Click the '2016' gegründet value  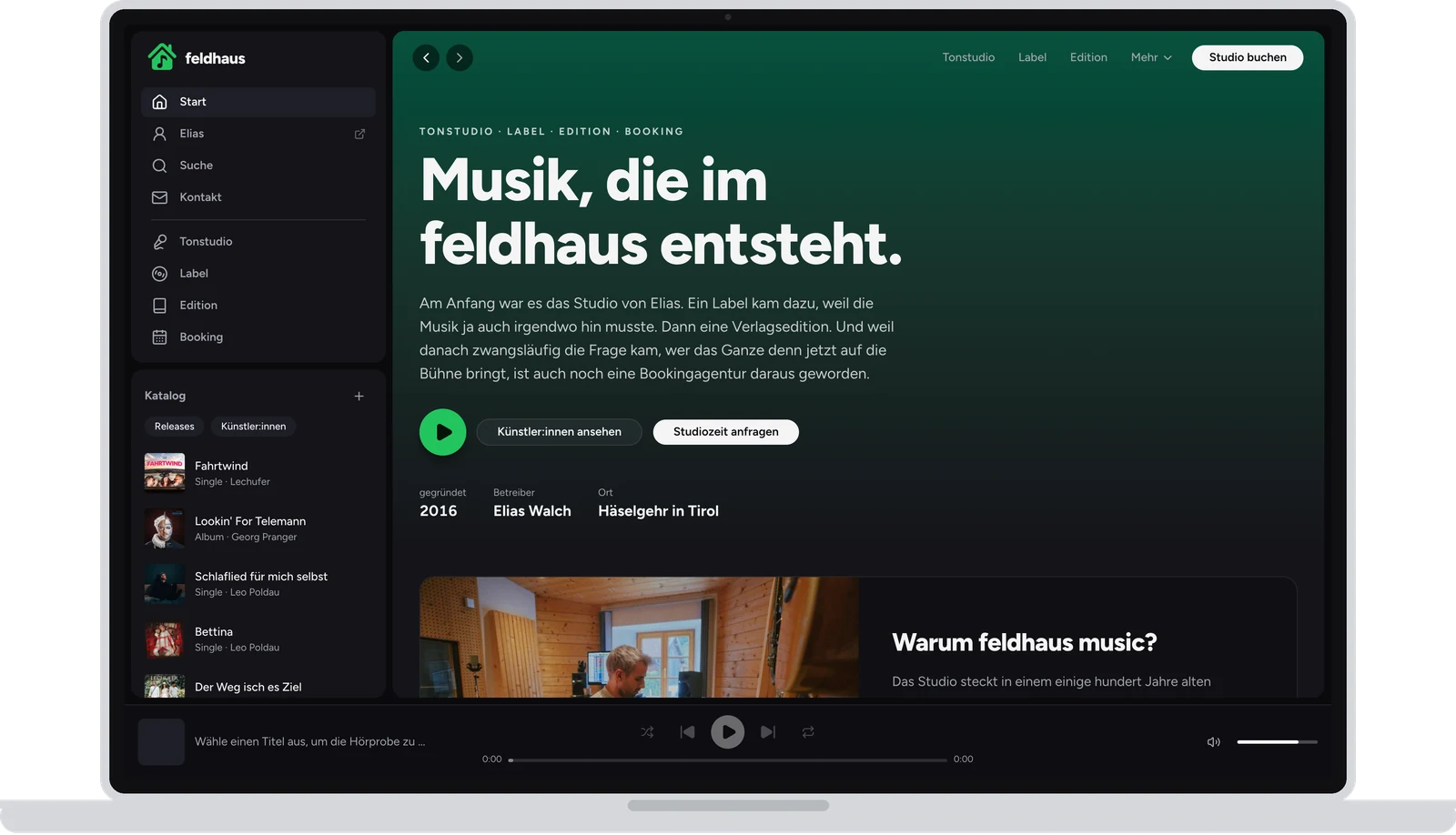[439, 512]
